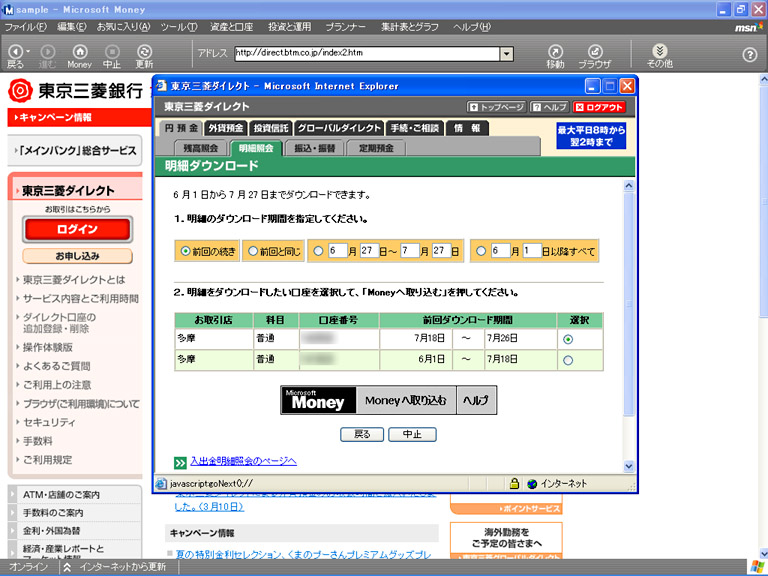Click the start month field showing 6
Viewport: 768px width, 576px height.
[337, 251]
